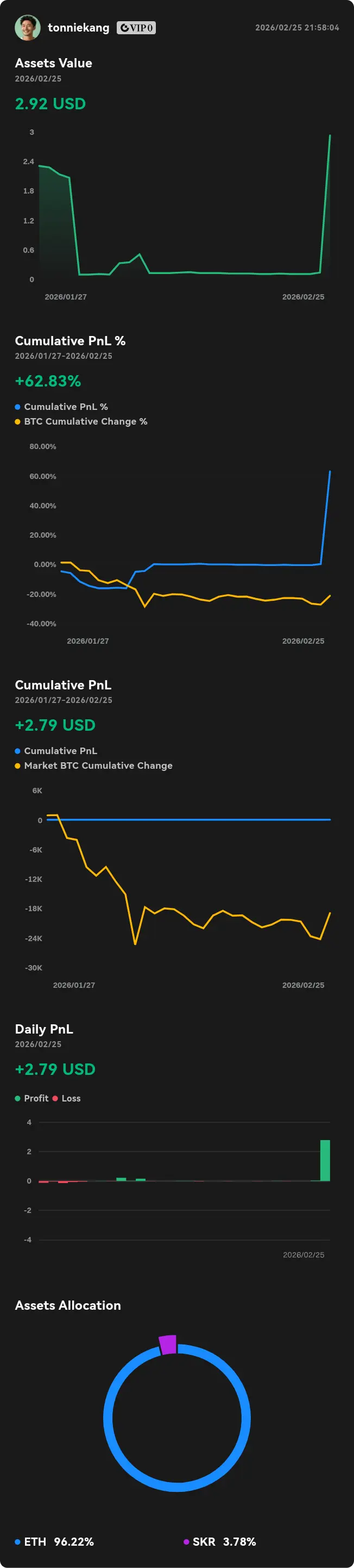This screenshot has width=354, height=1568.
Task: Click the yellow Market BTC Cumulative Change dot
Action: (x=17, y=765)
